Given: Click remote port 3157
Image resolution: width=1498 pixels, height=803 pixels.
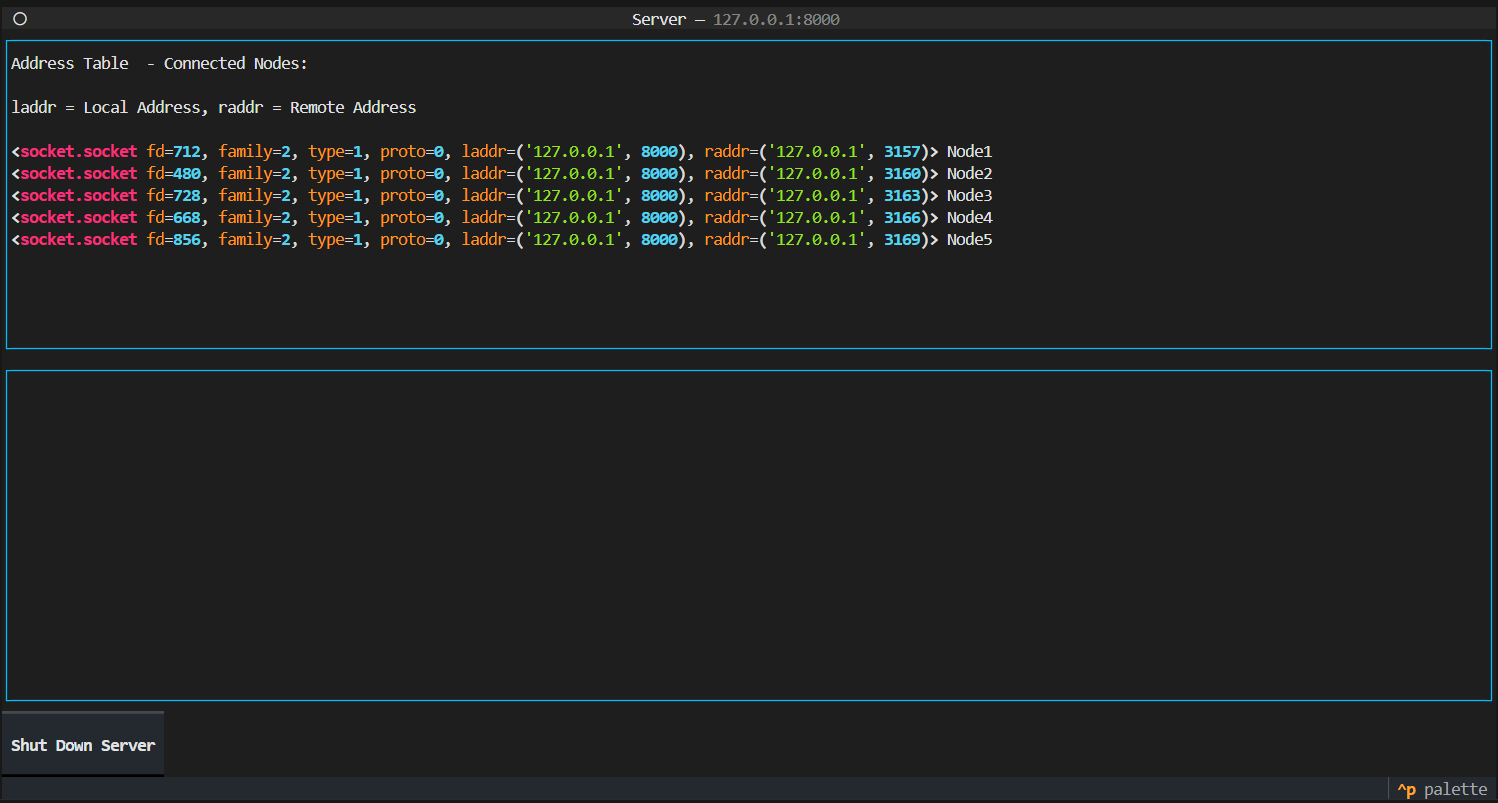Looking at the screenshot, I should click(902, 152).
